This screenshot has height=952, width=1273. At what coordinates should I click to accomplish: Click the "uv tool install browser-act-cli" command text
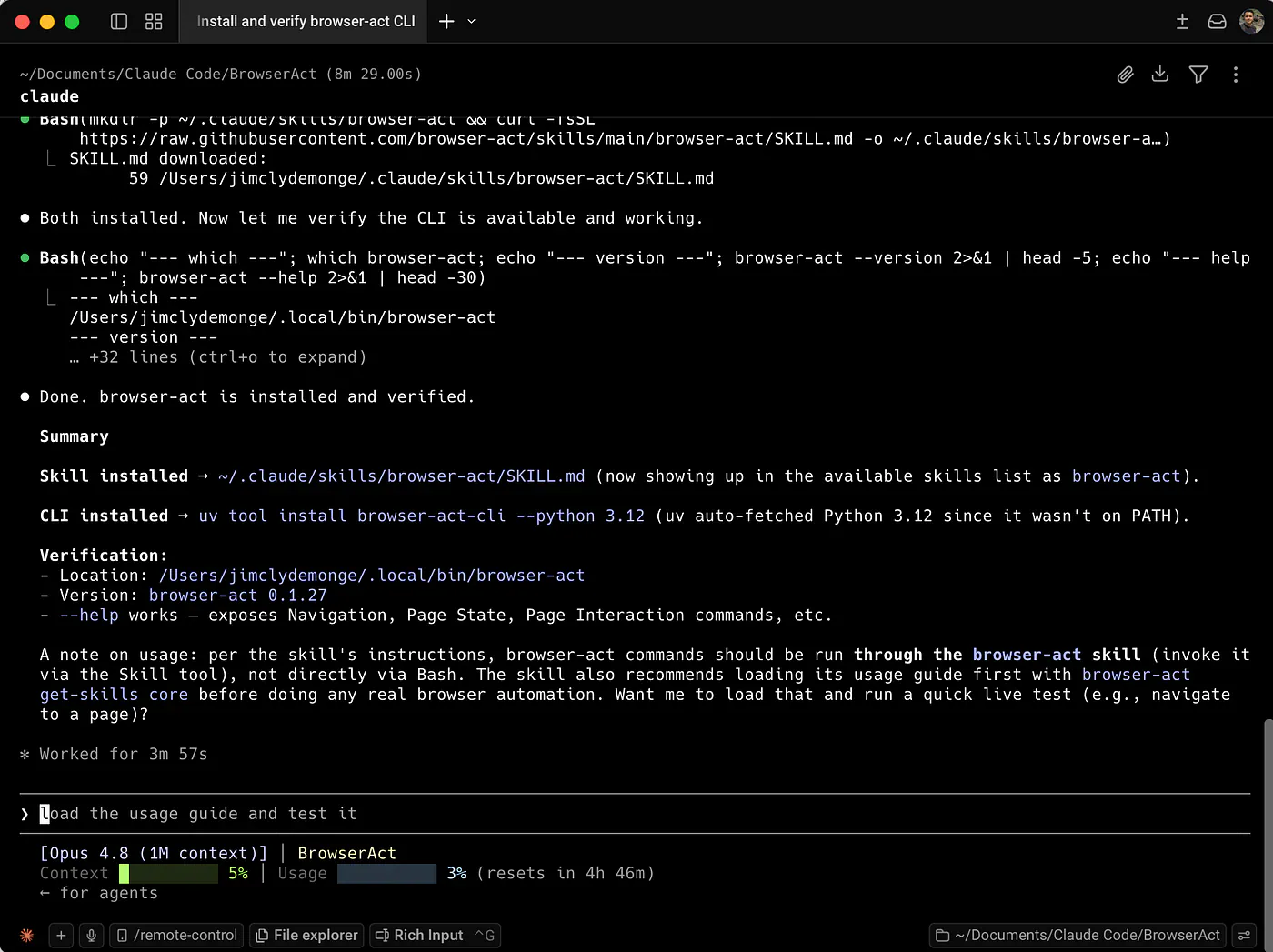(x=352, y=516)
